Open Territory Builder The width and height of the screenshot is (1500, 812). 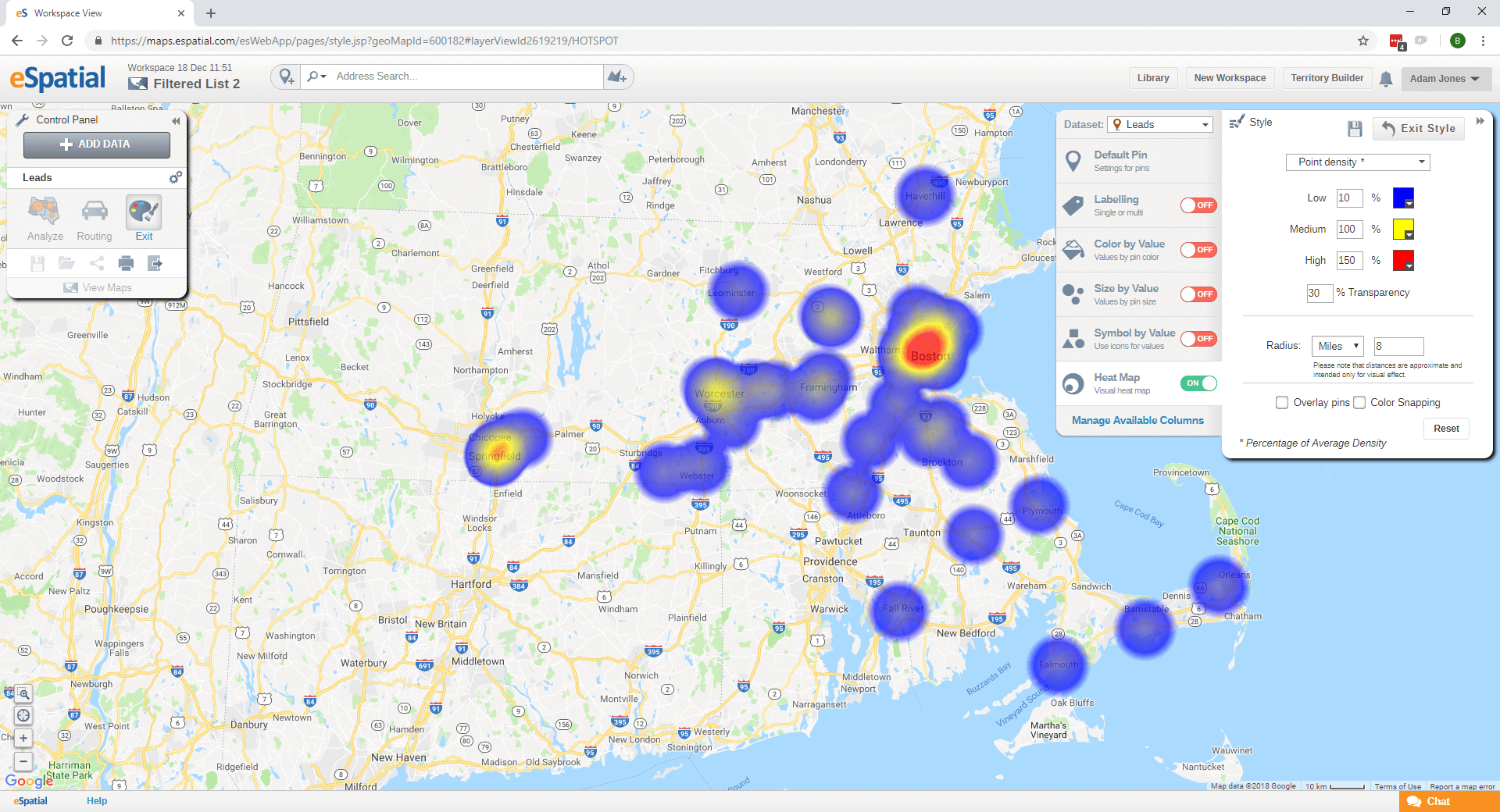(x=1327, y=78)
